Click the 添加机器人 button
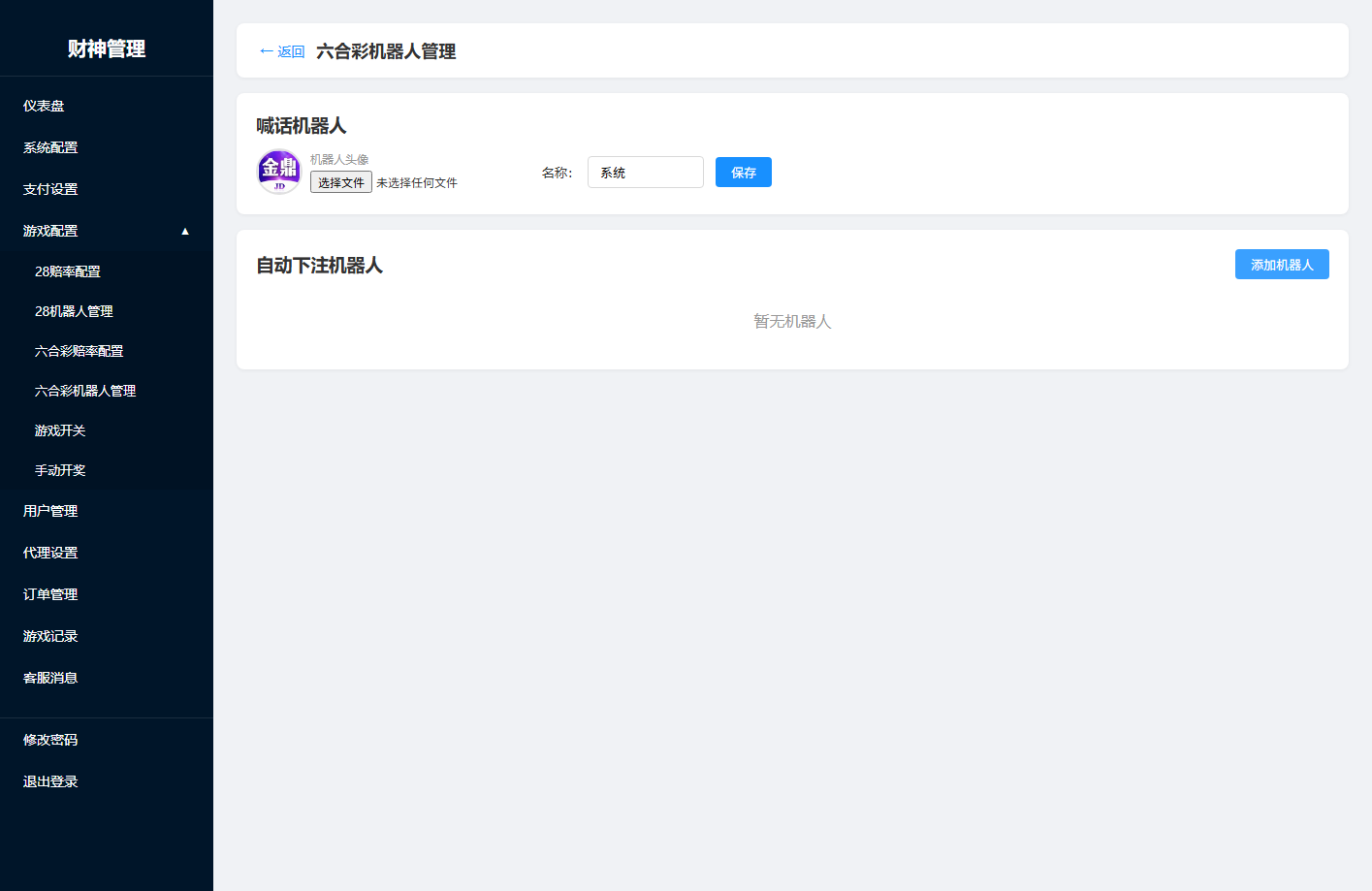Image resolution: width=1372 pixels, height=891 pixels. pos(1282,265)
